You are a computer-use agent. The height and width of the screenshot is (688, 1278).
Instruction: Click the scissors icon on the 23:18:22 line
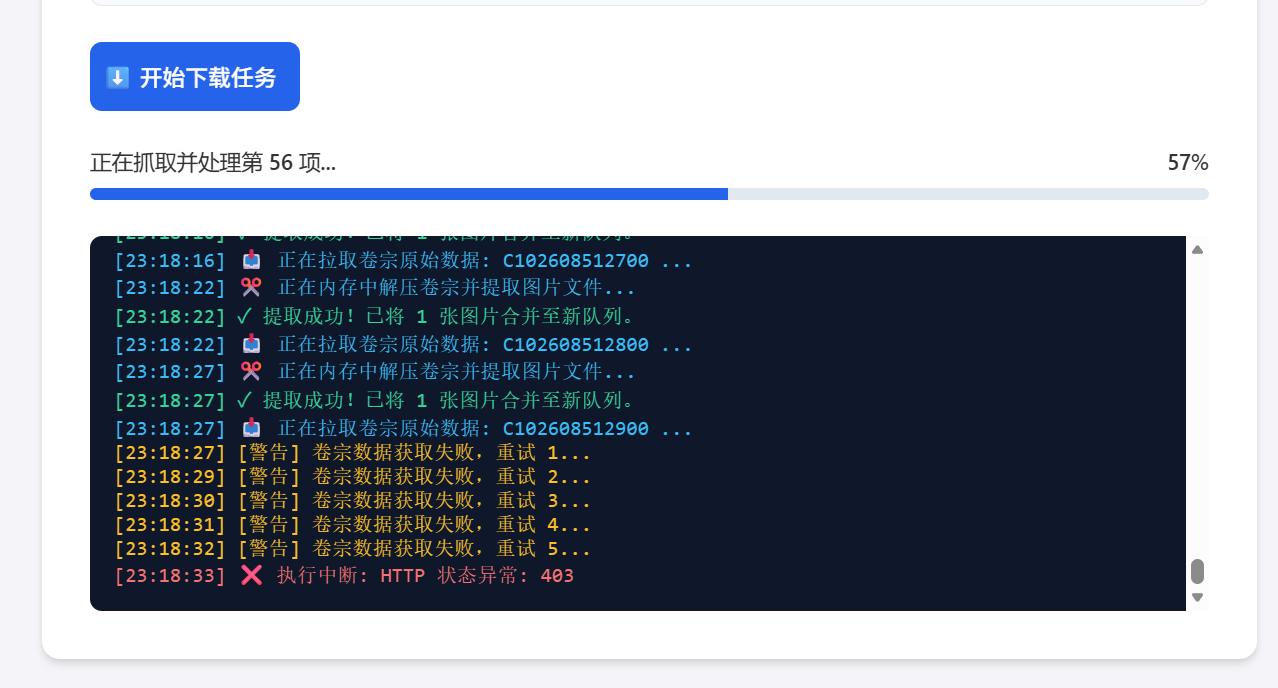[252, 287]
